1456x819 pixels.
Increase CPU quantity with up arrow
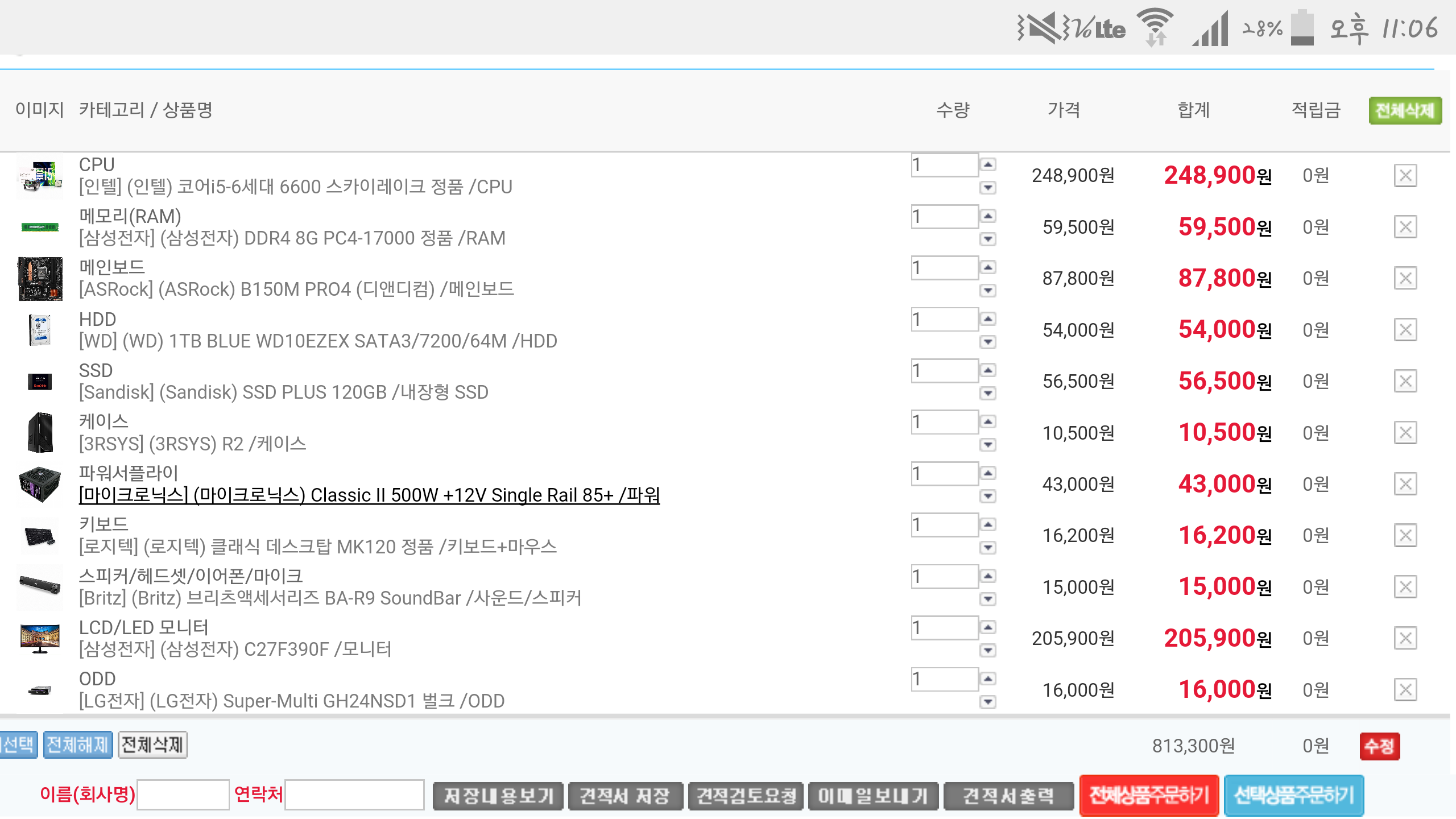pos(988,164)
